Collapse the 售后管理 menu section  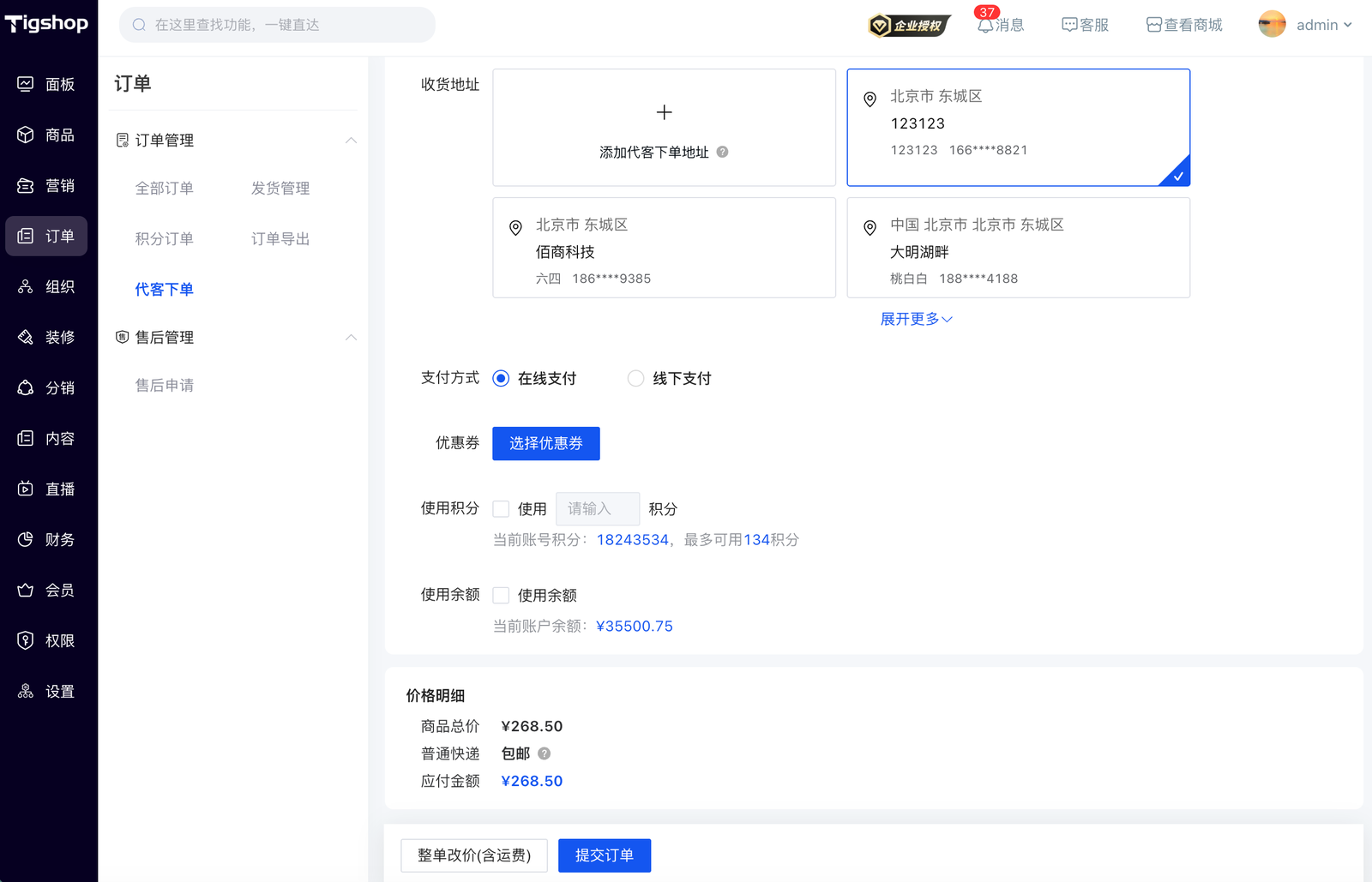pos(351,337)
